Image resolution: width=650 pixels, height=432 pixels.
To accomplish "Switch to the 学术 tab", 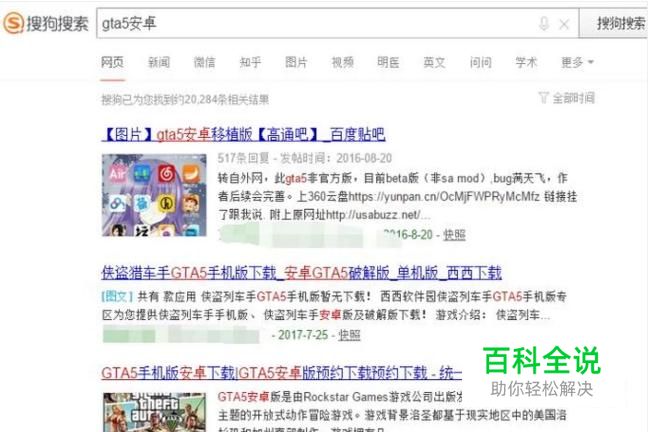I will (526, 62).
